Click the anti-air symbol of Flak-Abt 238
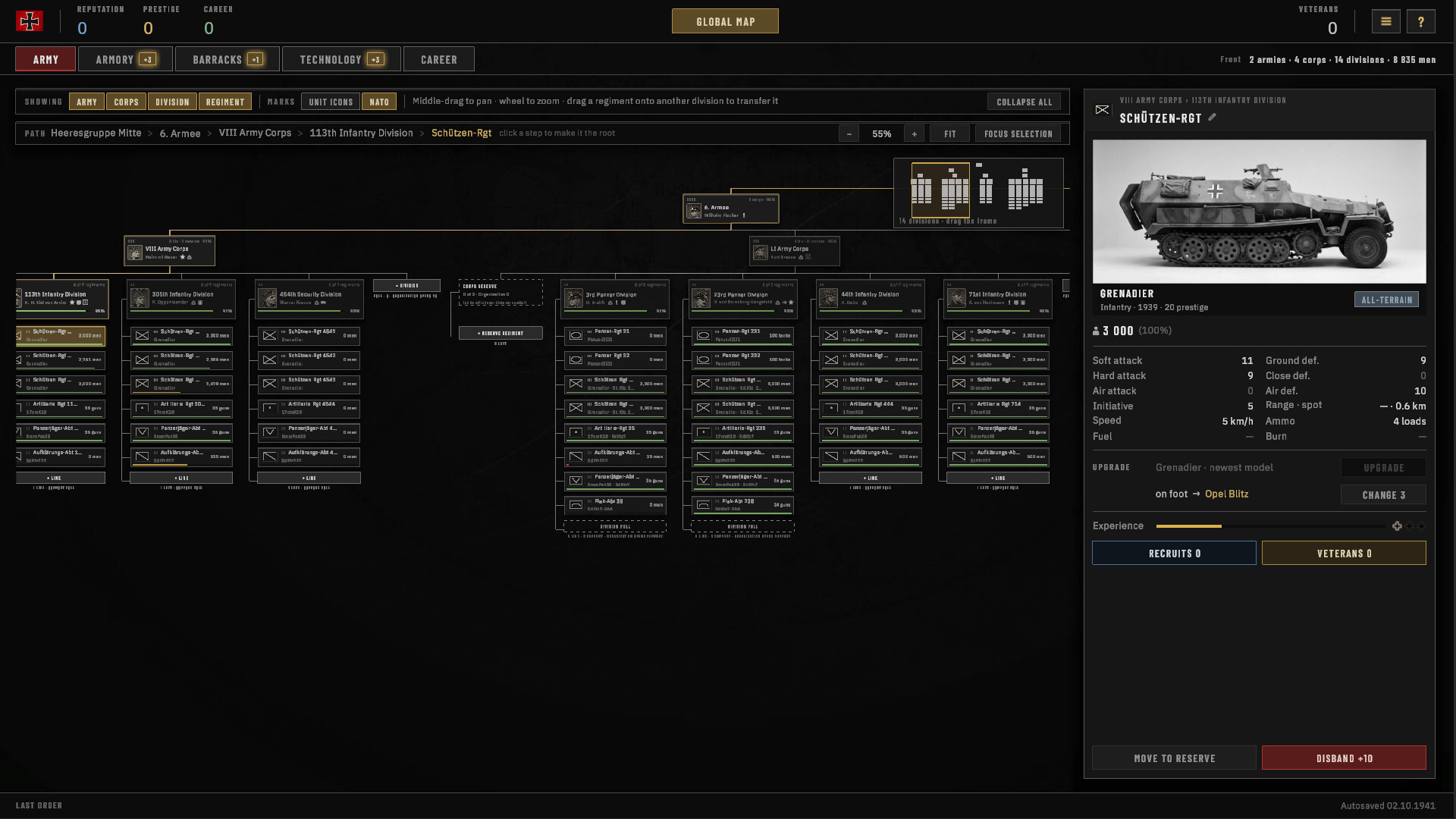This screenshot has height=819, width=1456. click(703, 505)
